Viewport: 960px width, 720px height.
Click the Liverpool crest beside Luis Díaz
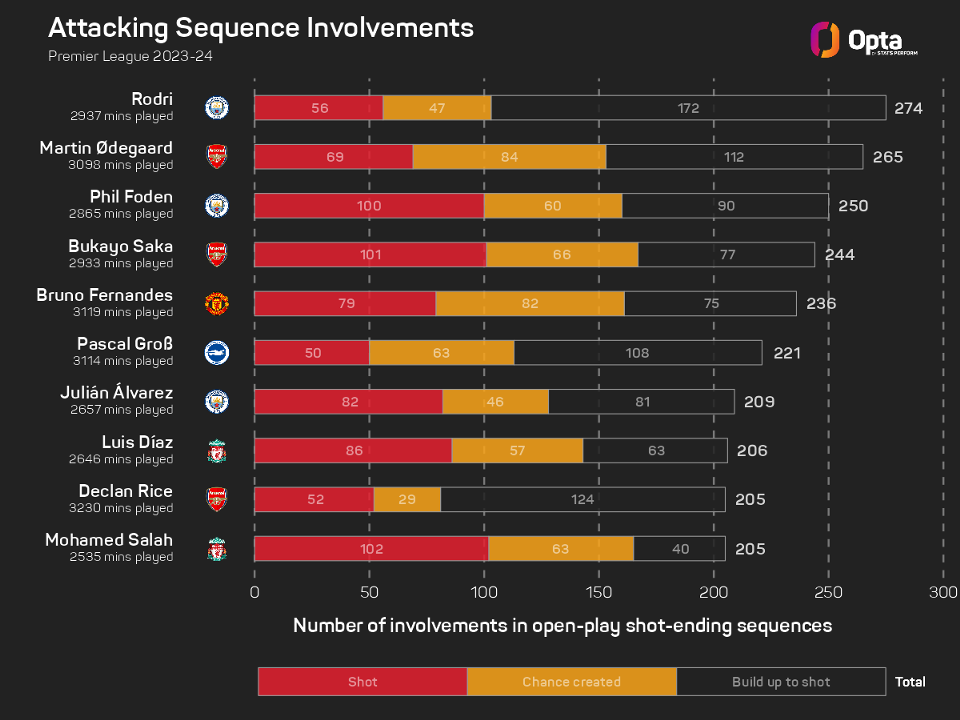[x=216, y=450]
